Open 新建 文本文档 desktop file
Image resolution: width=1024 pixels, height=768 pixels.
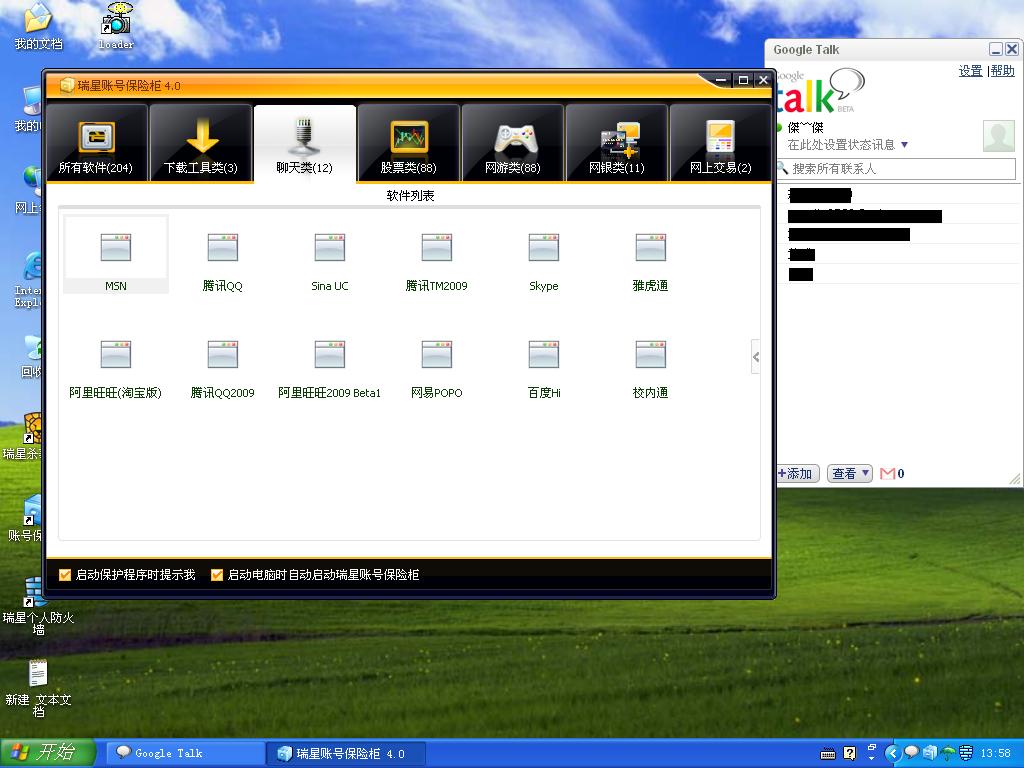(38, 688)
